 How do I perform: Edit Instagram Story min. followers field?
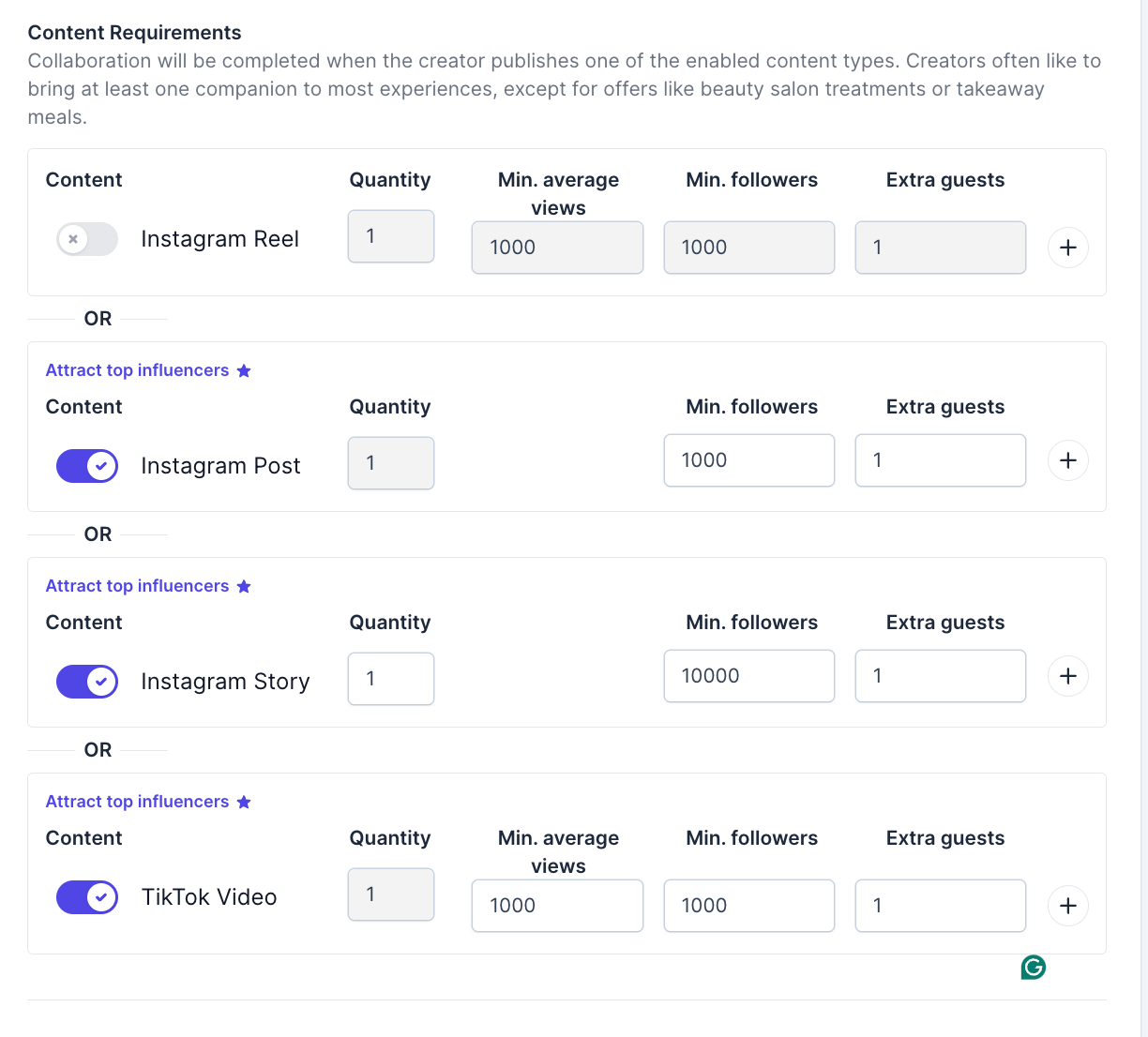pos(748,676)
